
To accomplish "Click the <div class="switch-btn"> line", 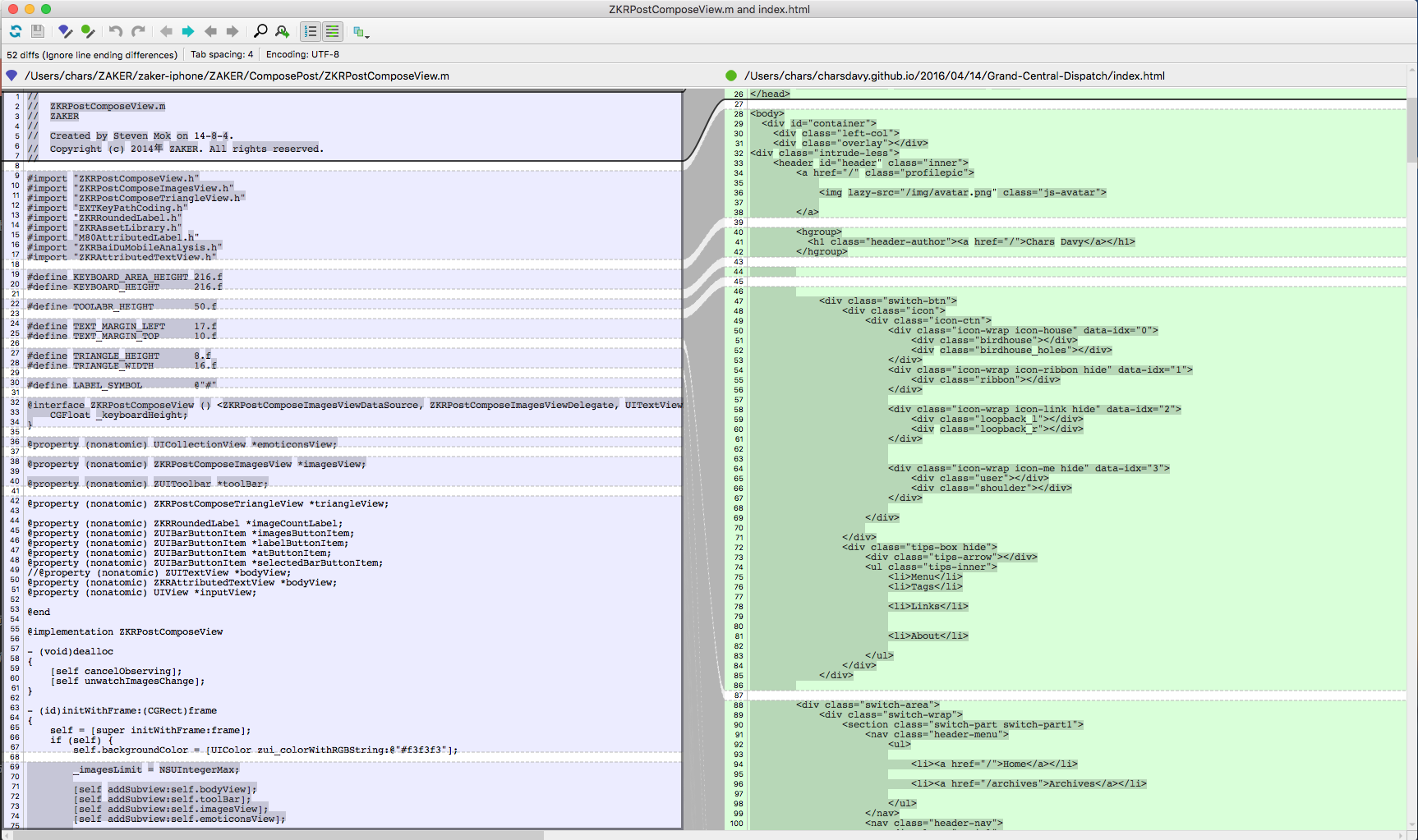I will (888, 301).
